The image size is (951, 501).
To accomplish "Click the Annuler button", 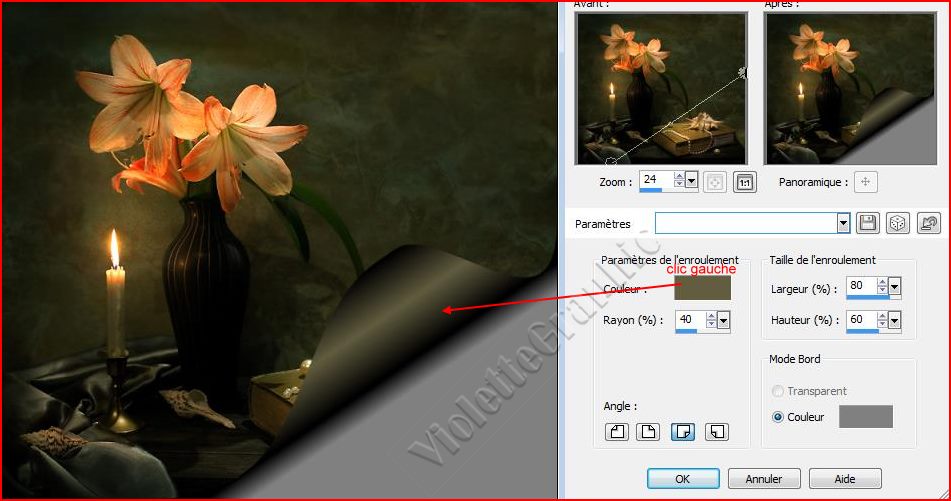I will click(x=764, y=479).
